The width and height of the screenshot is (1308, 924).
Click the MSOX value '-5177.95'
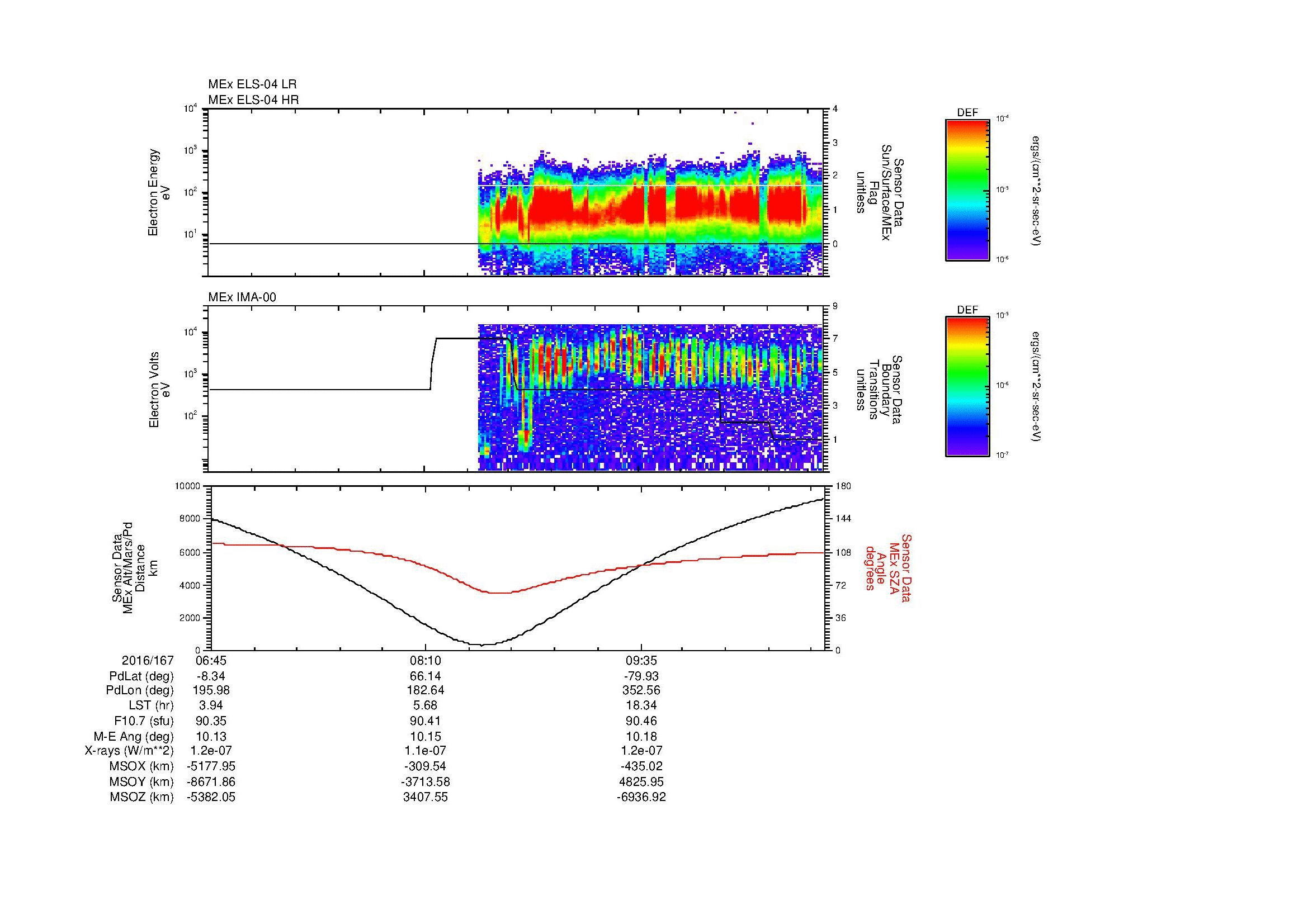[211, 767]
